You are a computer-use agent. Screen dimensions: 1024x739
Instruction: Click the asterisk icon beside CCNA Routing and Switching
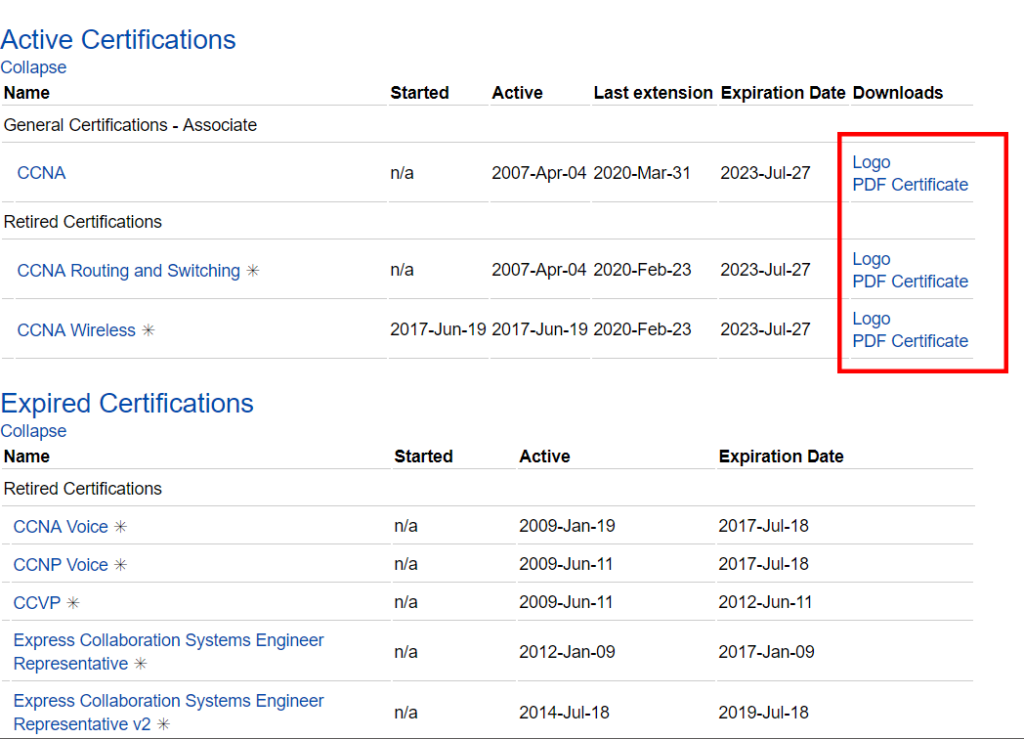(x=253, y=271)
